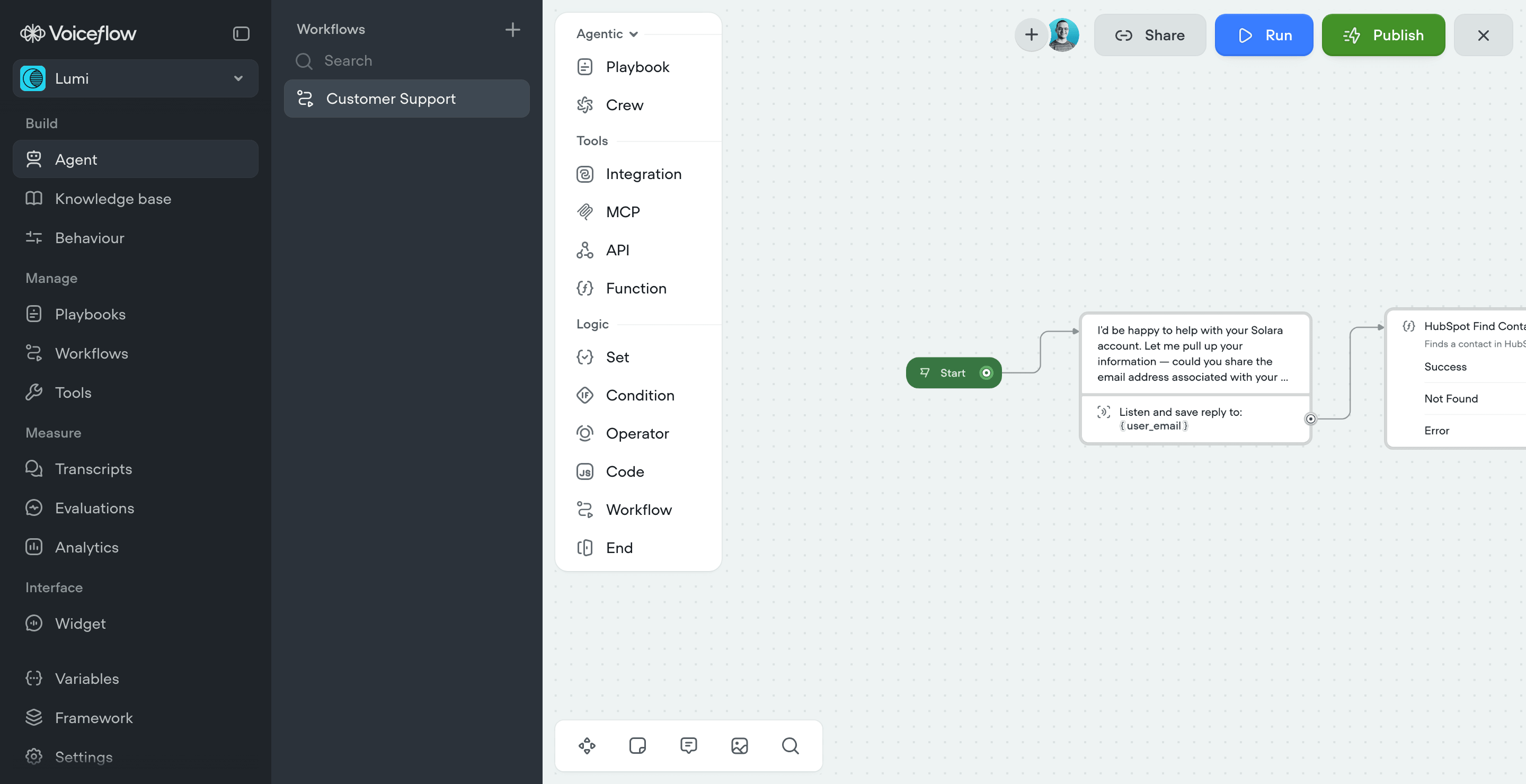
Task: Select the End block
Action: tap(618, 548)
